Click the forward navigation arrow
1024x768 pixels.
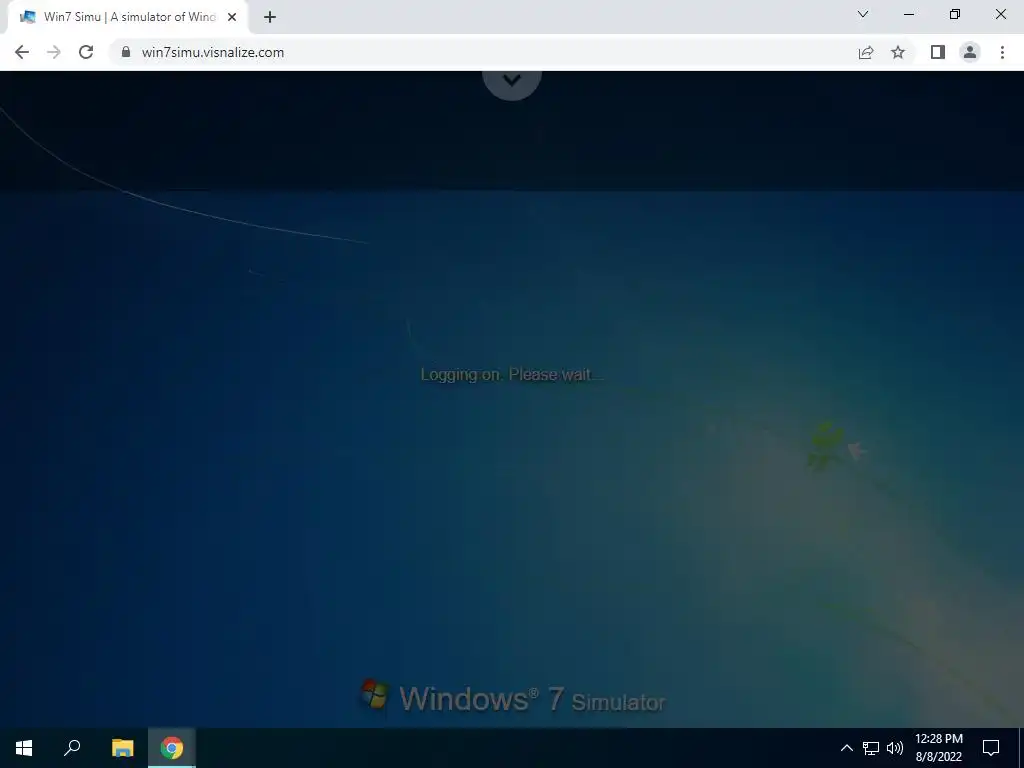(x=54, y=52)
